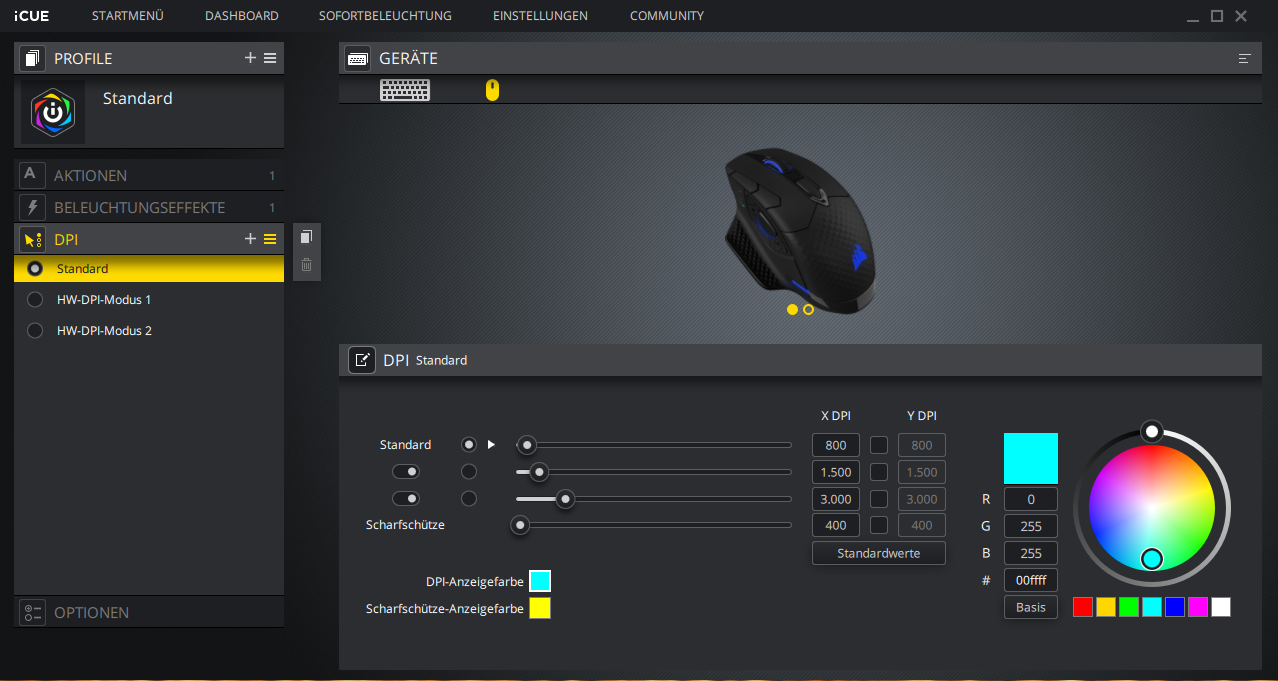Click the Scharfschütze X DPI field showing 400
This screenshot has height=681, width=1278.
point(836,525)
